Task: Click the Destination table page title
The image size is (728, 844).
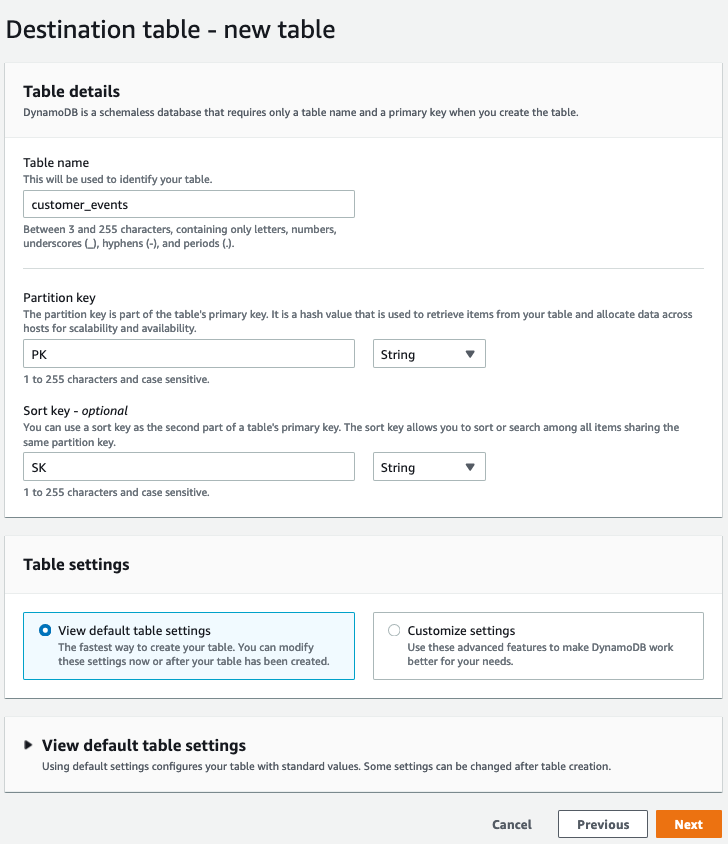Action: [x=170, y=29]
